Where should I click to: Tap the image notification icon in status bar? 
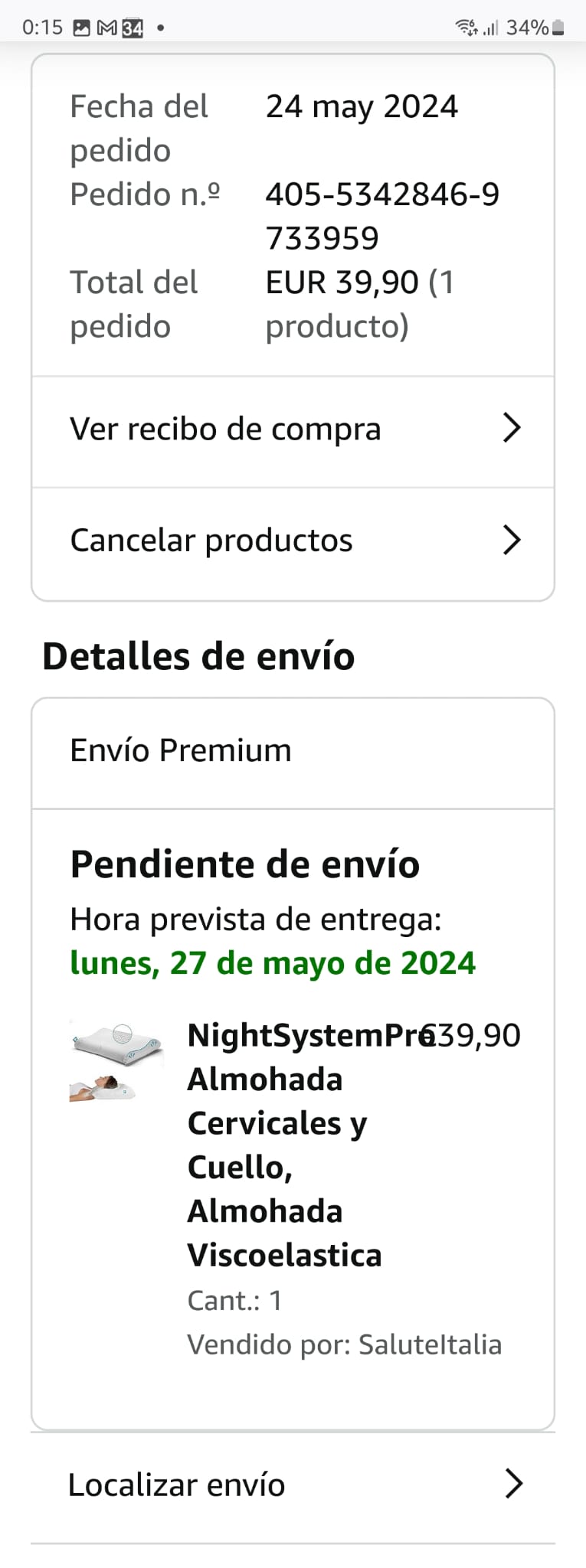[x=81, y=28]
